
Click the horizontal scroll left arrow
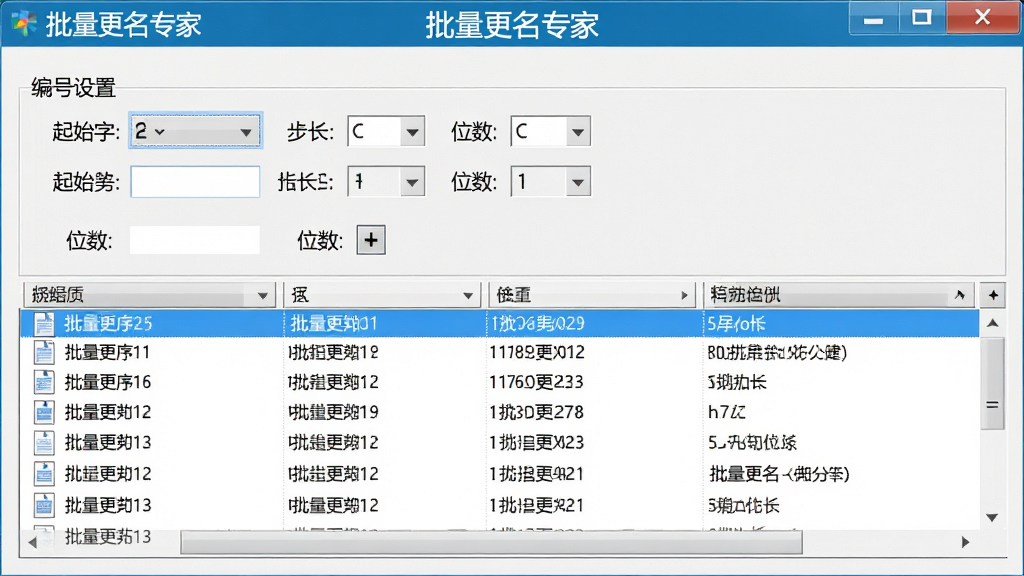point(33,542)
